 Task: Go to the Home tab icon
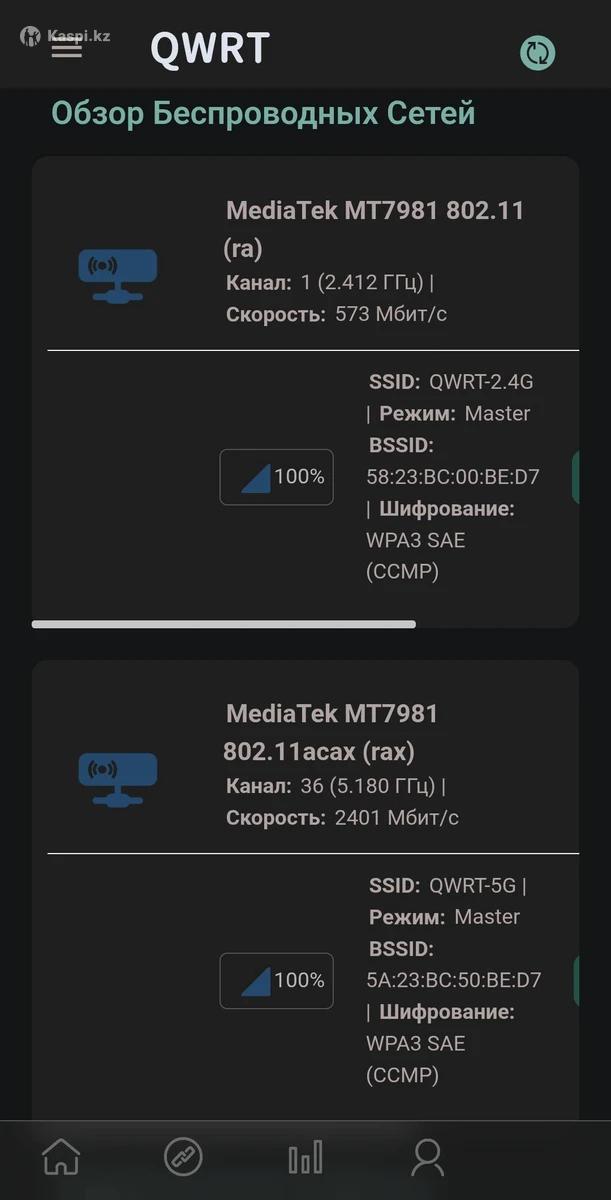pos(61,1157)
